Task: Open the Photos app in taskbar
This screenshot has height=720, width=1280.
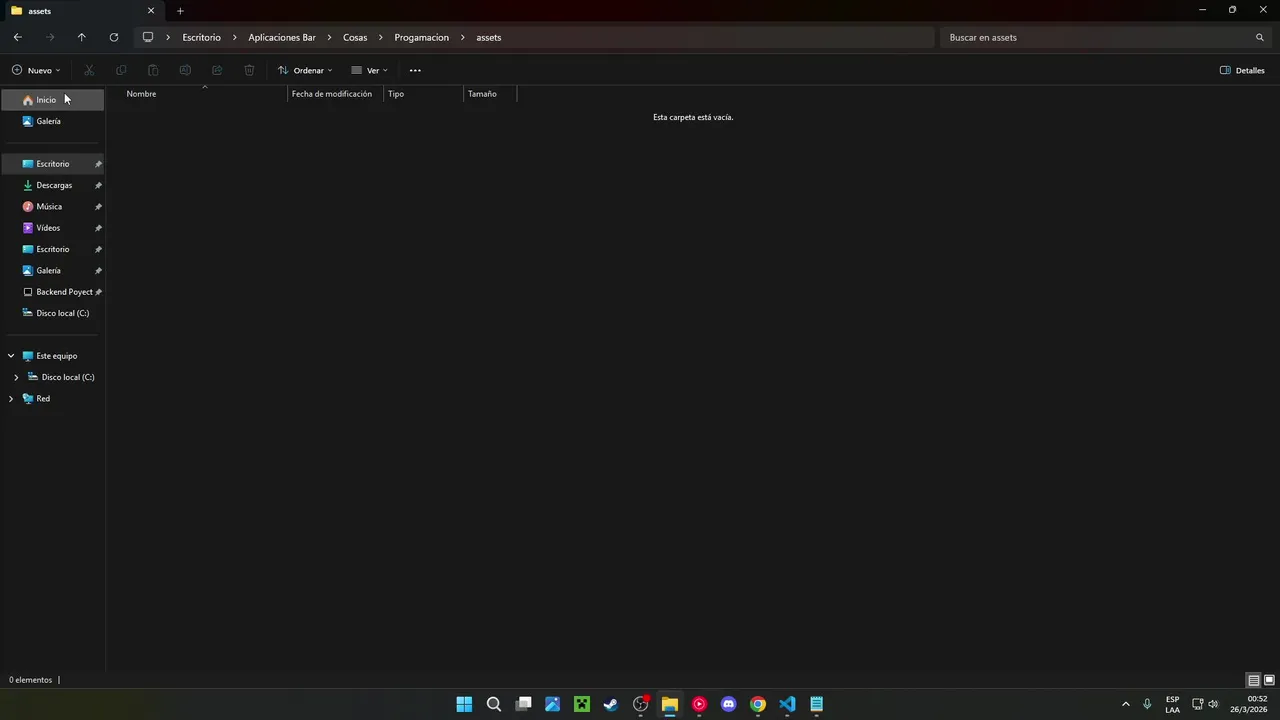Action: tap(552, 704)
